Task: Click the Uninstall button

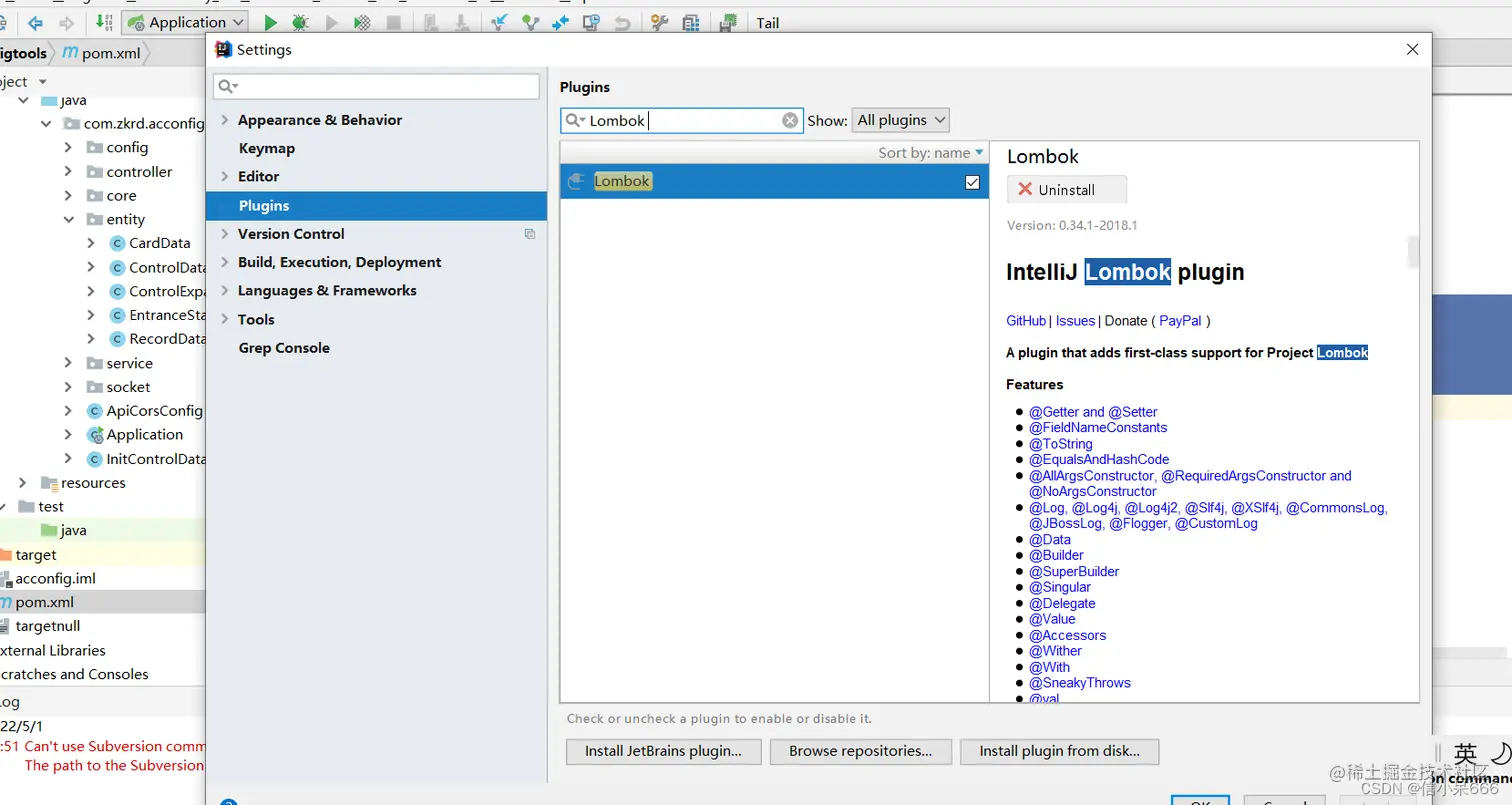Action: pos(1067,190)
